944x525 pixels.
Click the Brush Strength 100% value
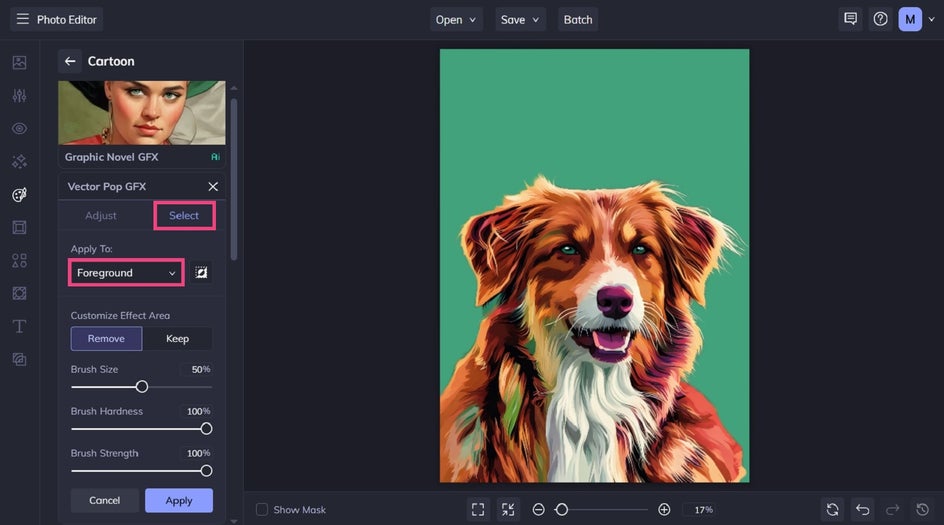[198, 453]
